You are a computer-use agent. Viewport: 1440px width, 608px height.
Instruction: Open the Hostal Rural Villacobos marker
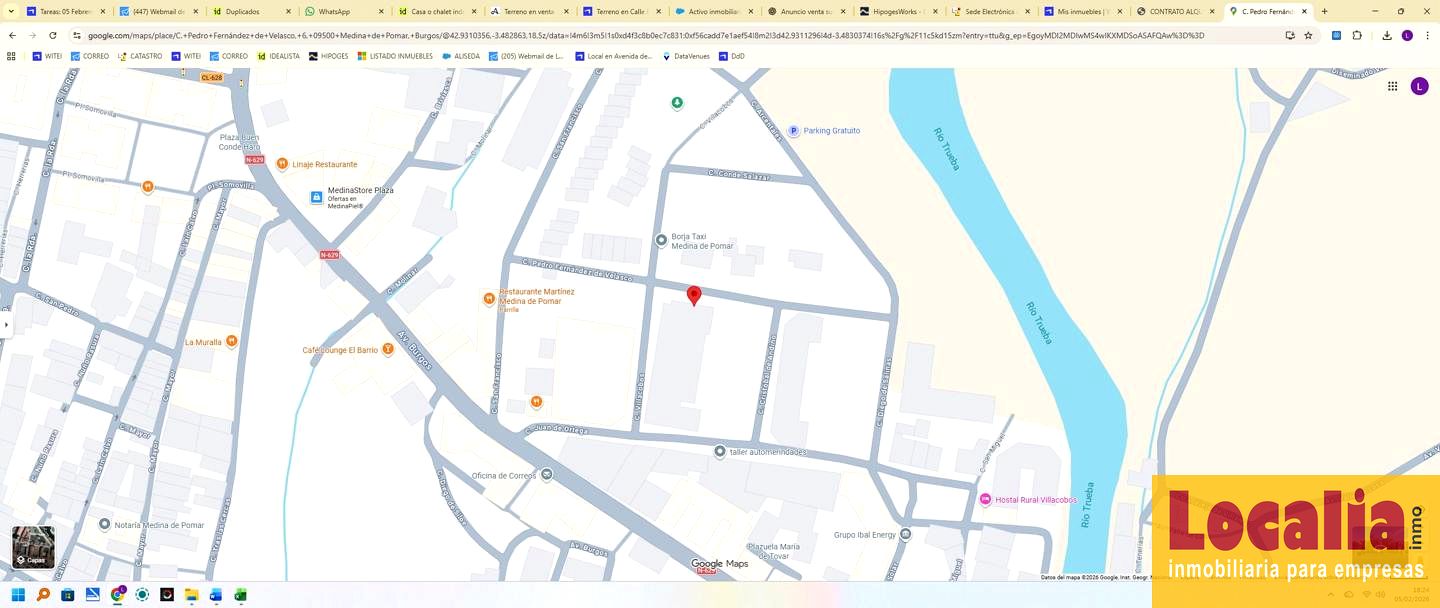[985, 499]
